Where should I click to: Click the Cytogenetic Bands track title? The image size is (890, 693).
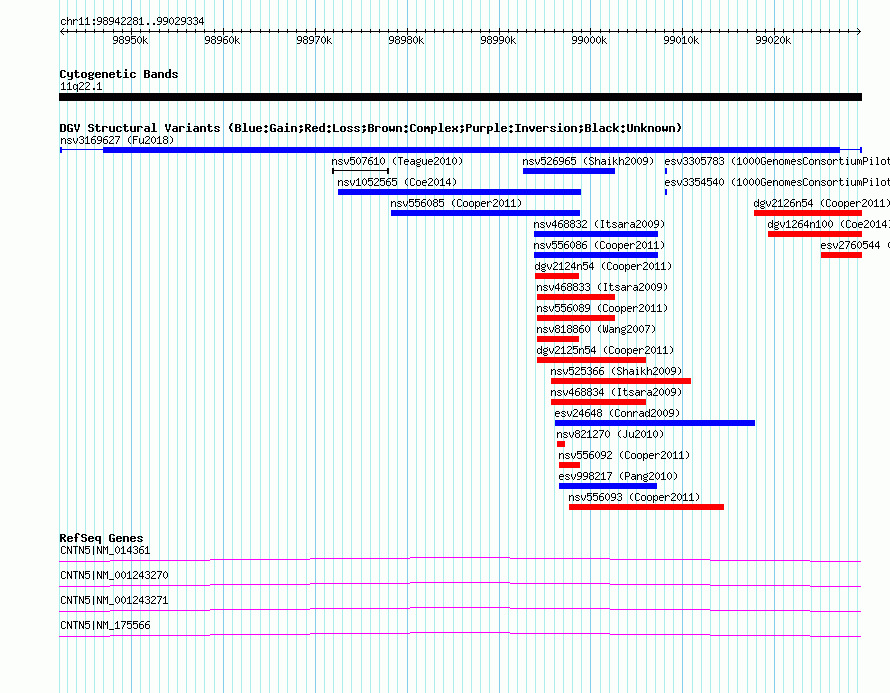coord(119,74)
